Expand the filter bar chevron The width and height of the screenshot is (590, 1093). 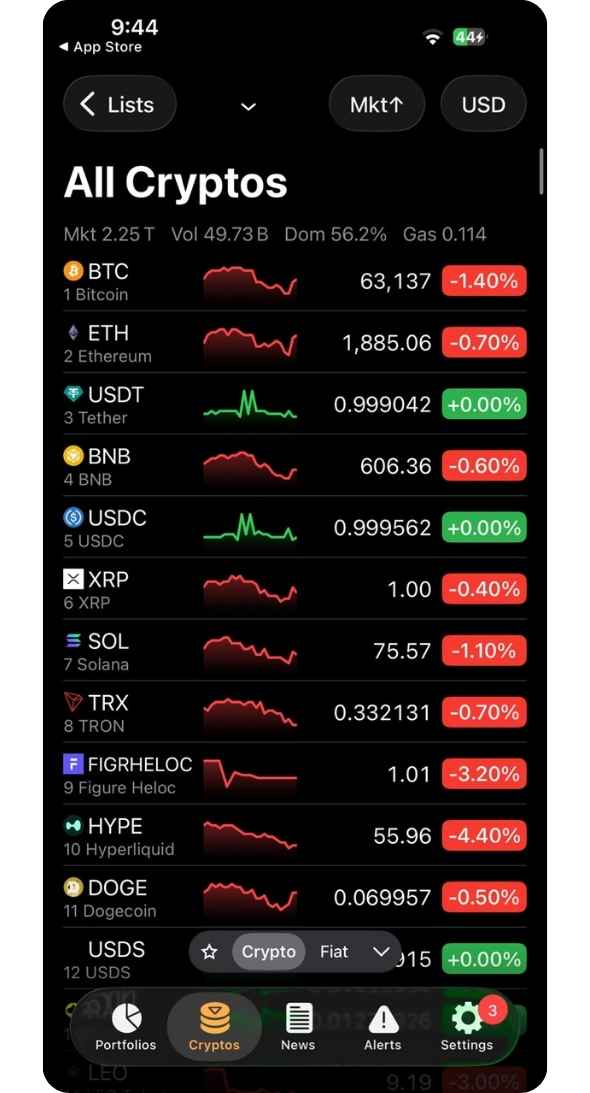tap(381, 952)
